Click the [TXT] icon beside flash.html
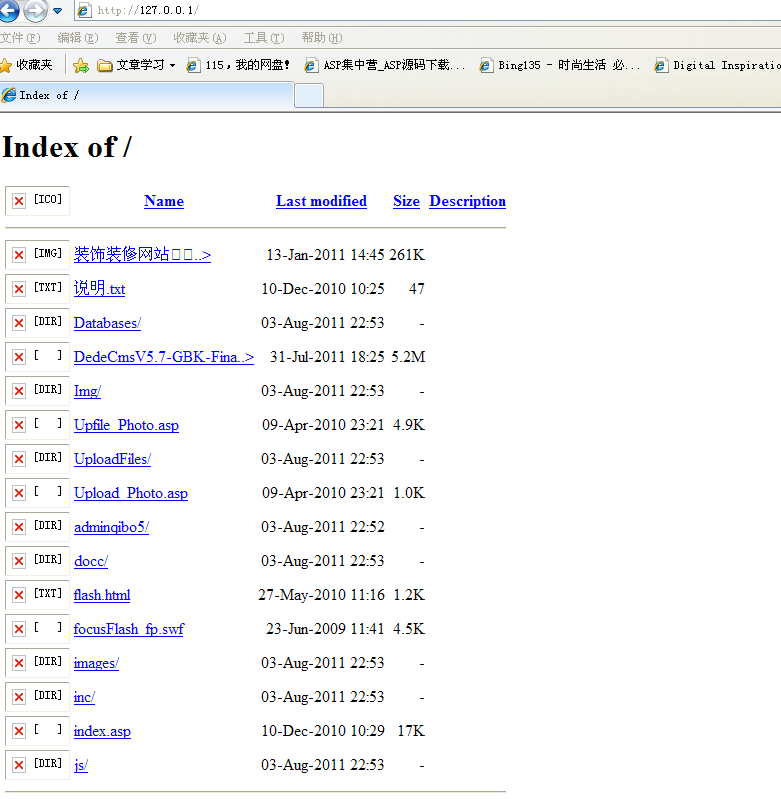781x799 pixels. pos(37,595)
